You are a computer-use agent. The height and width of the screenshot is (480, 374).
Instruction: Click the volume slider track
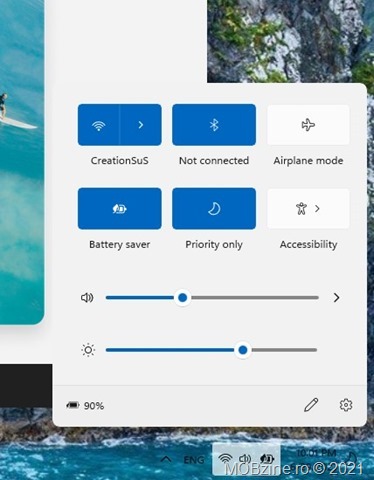212,298
